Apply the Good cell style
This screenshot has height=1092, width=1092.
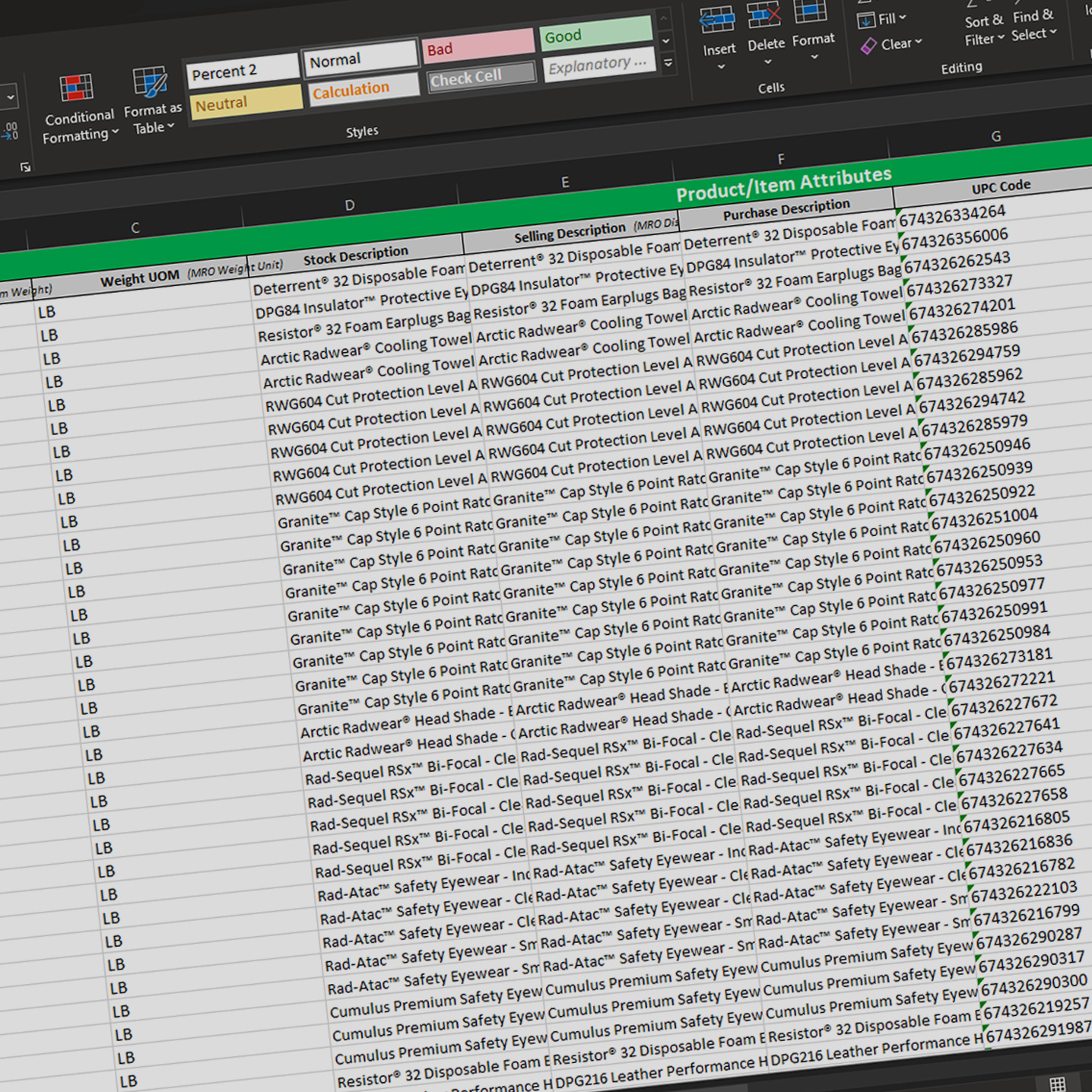pyautogui.click(x=596, y=33)
